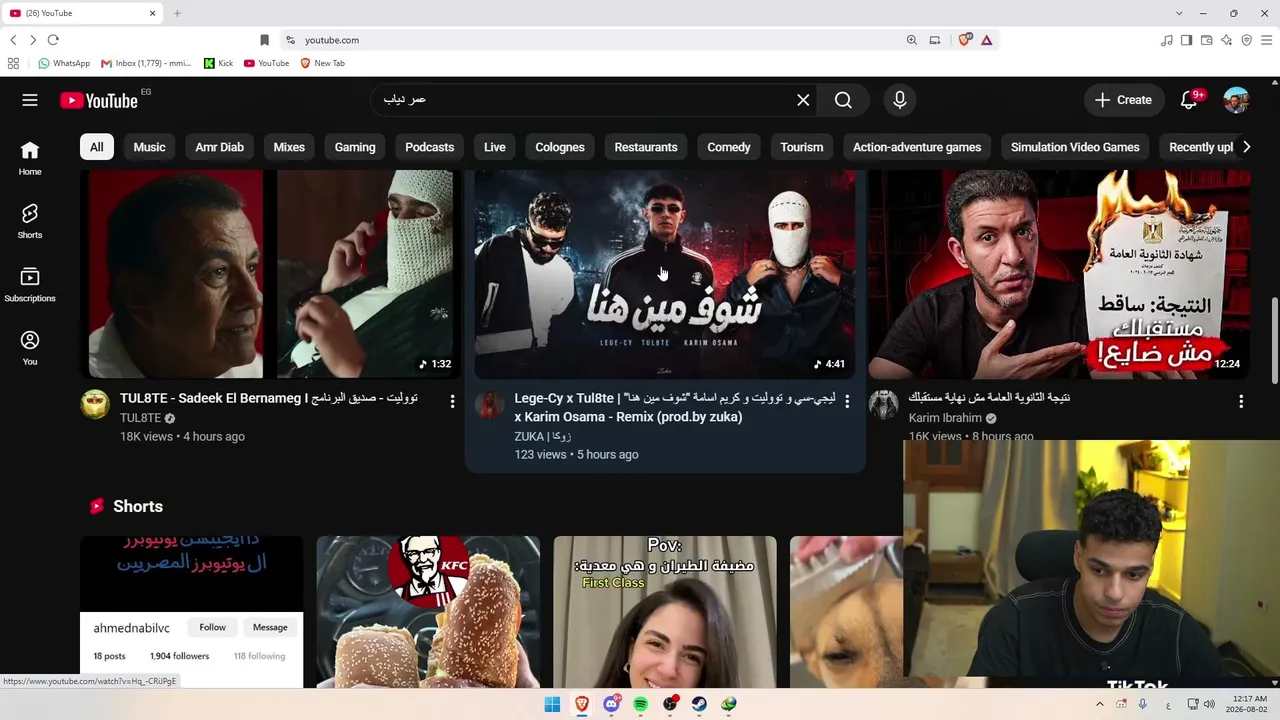Open Steam from the taskbar

699,704
